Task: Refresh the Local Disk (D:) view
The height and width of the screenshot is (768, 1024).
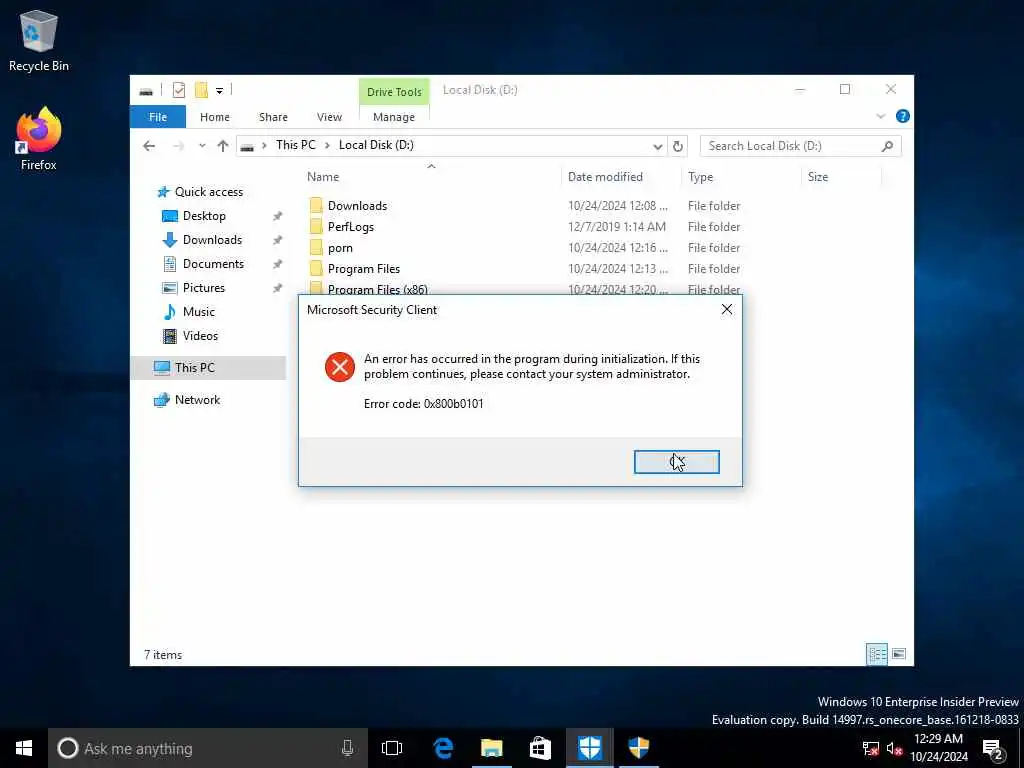Action: (677, 146)
